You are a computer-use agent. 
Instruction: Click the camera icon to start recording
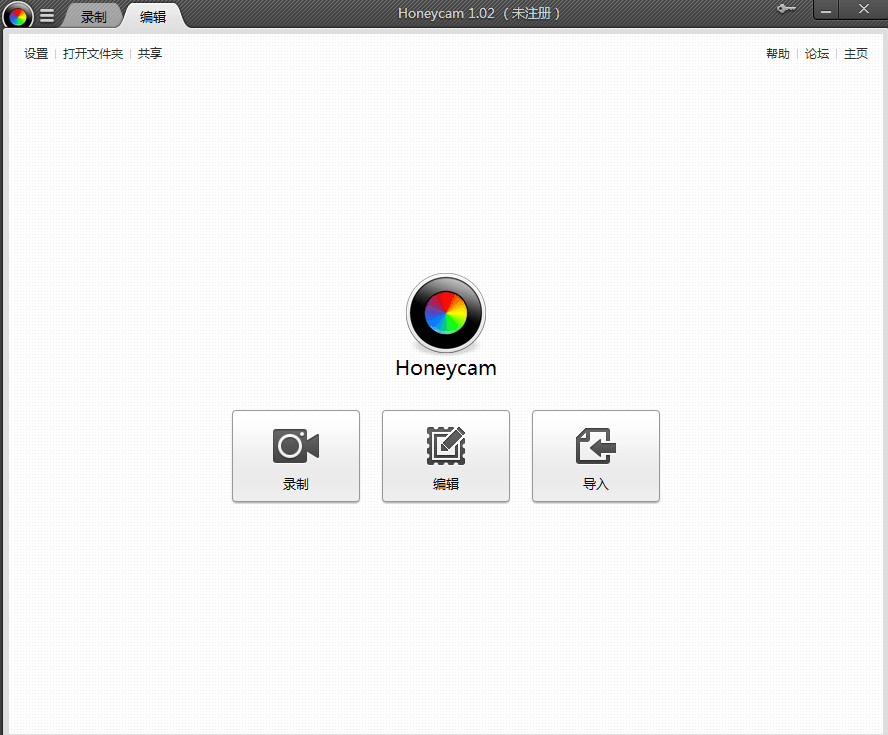296,446
